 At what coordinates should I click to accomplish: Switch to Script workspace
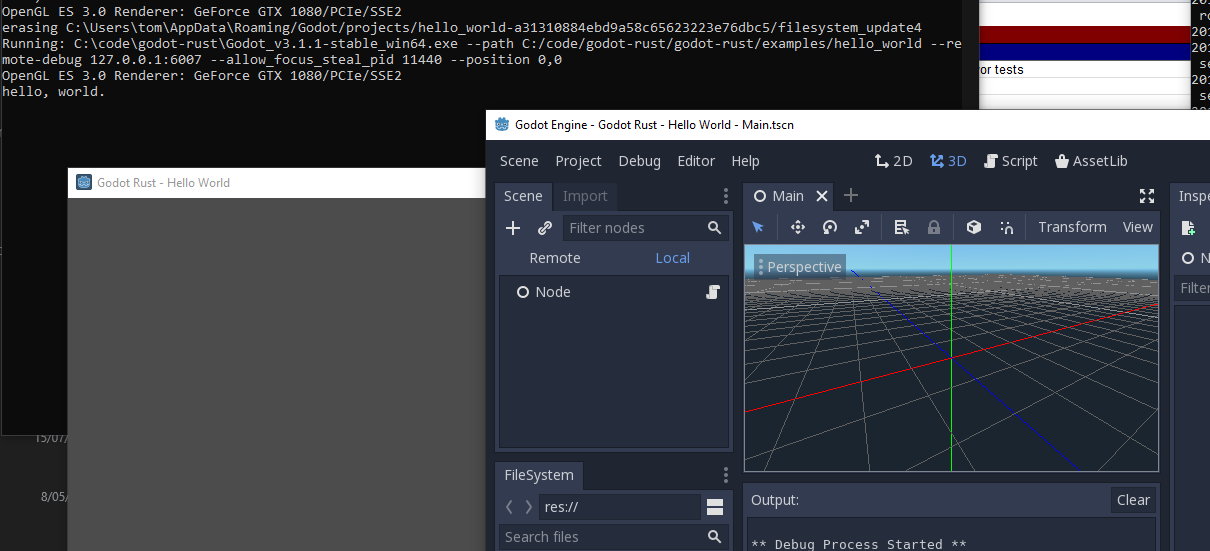(x=1011, y=161)
